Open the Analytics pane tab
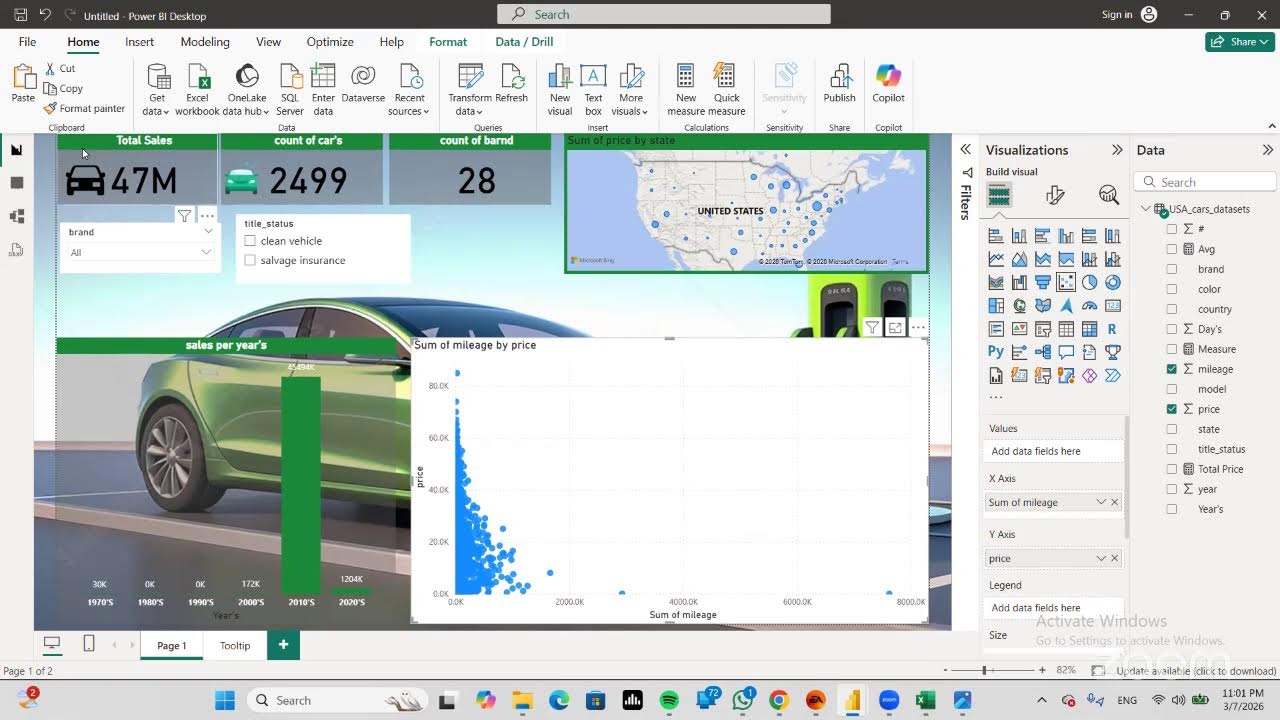1280x720 pixels. (1108, 195)
